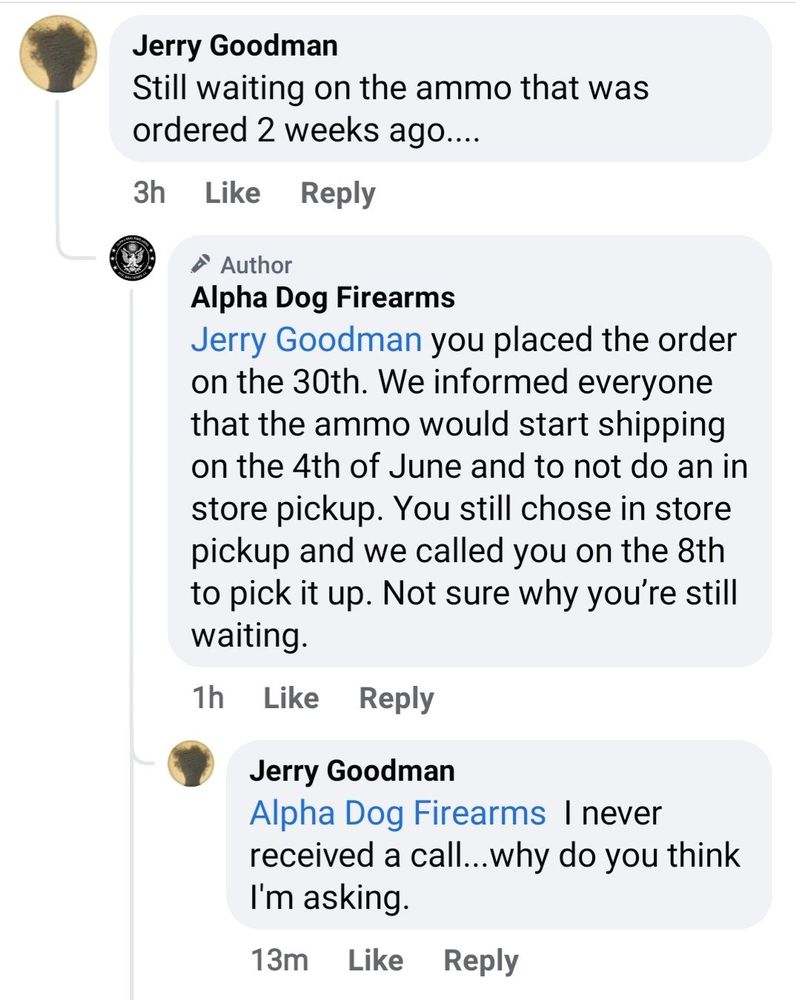
Task: Reply to the "never received a call" comment
Action: (x=481, y=961)
